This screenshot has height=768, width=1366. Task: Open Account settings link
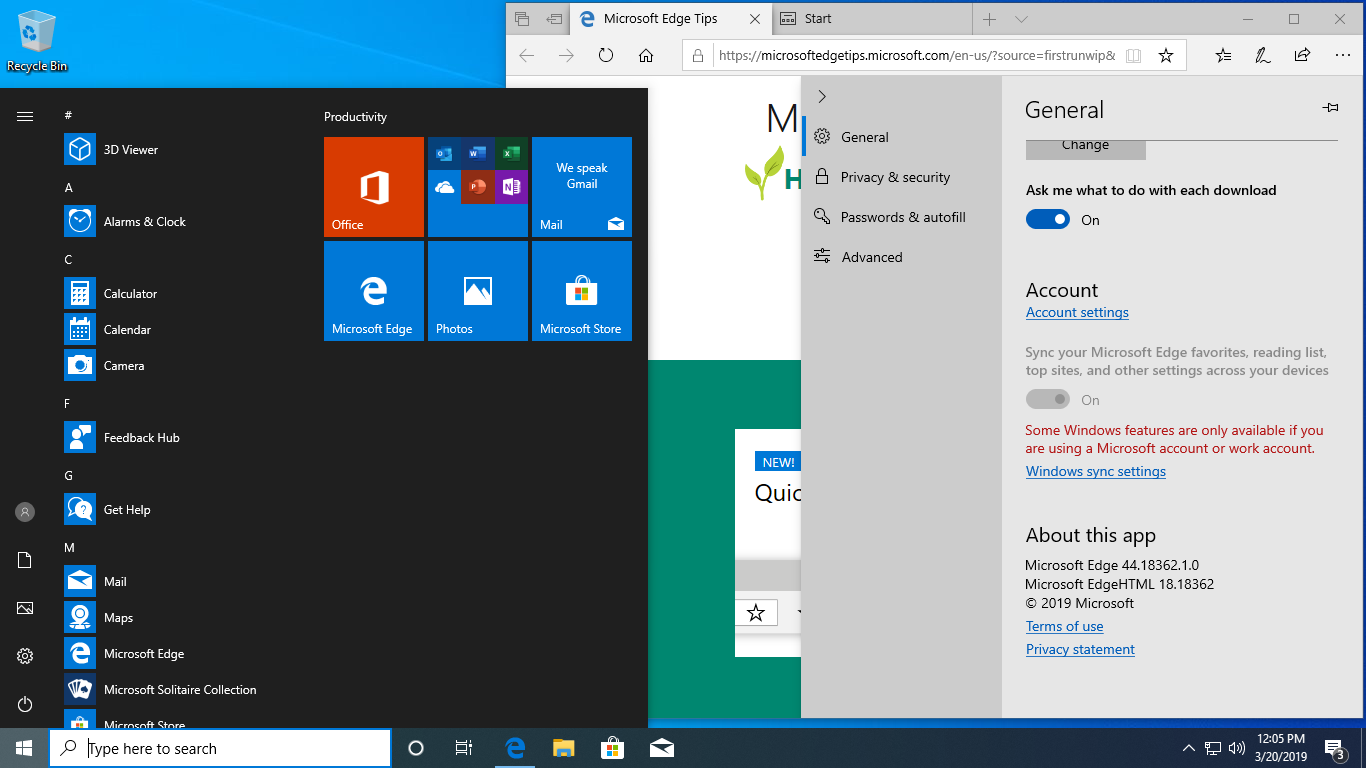[x=1077, y=312]
